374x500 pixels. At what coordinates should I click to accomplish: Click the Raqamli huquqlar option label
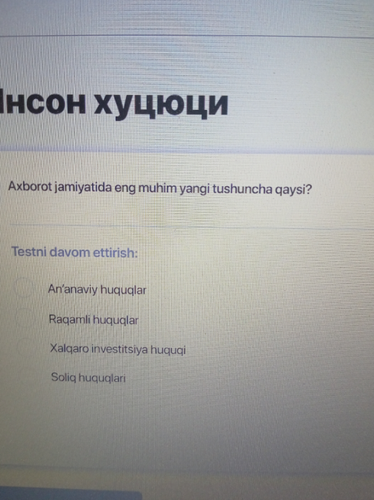pyautogui.click(x=94, y=320)
